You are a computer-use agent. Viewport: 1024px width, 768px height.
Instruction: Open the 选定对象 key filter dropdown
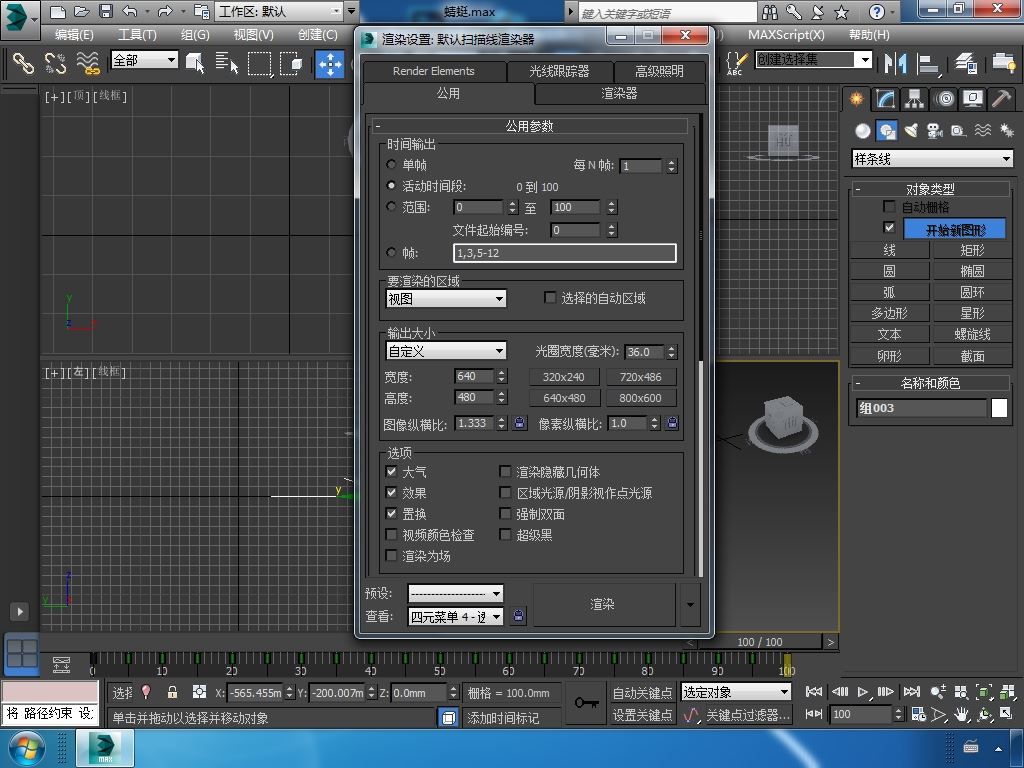tap(736, 692)
